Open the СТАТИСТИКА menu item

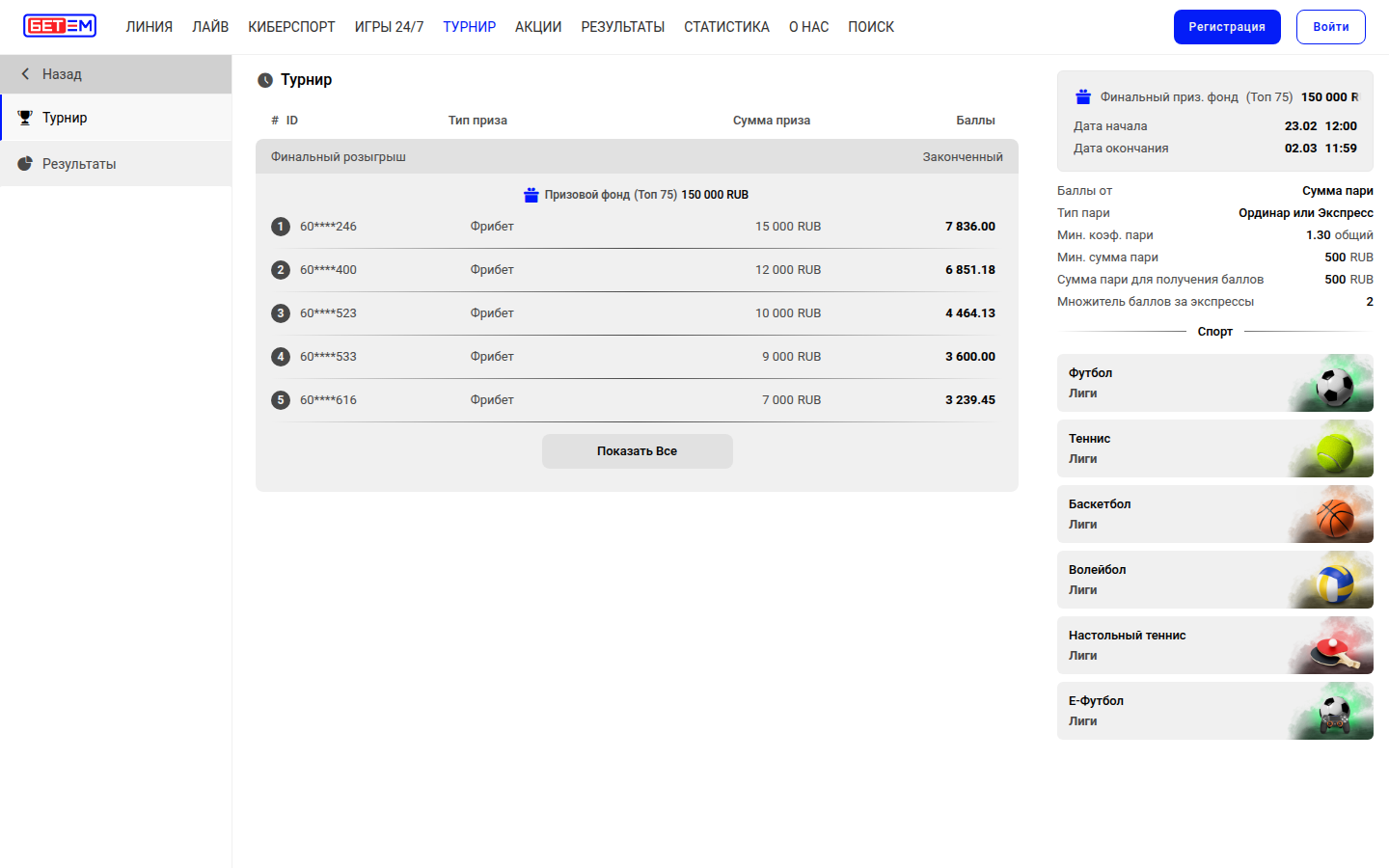(x=726, y=27)
